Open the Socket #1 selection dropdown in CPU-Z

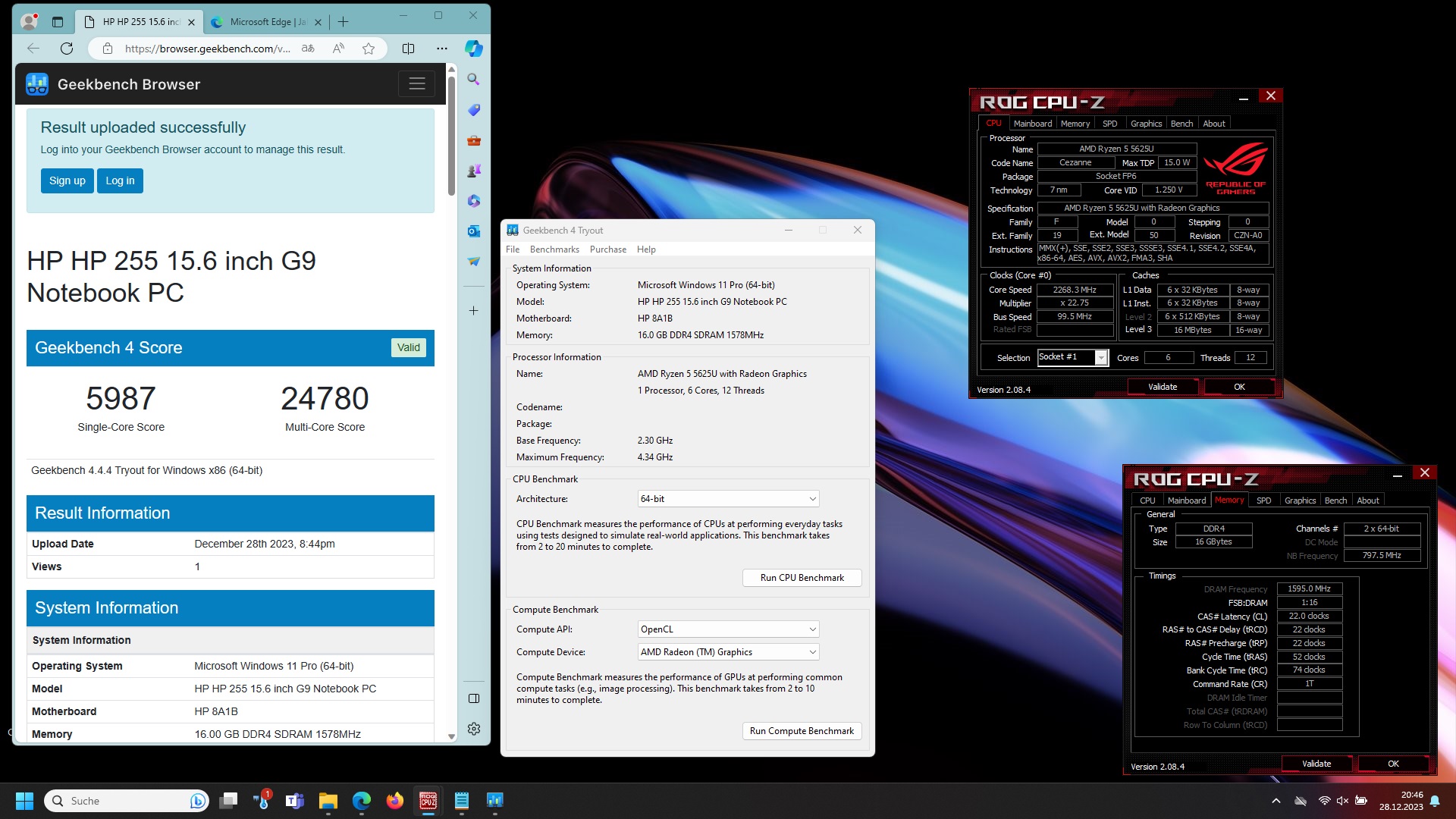pyautogui.click(x=1073, y=357)
